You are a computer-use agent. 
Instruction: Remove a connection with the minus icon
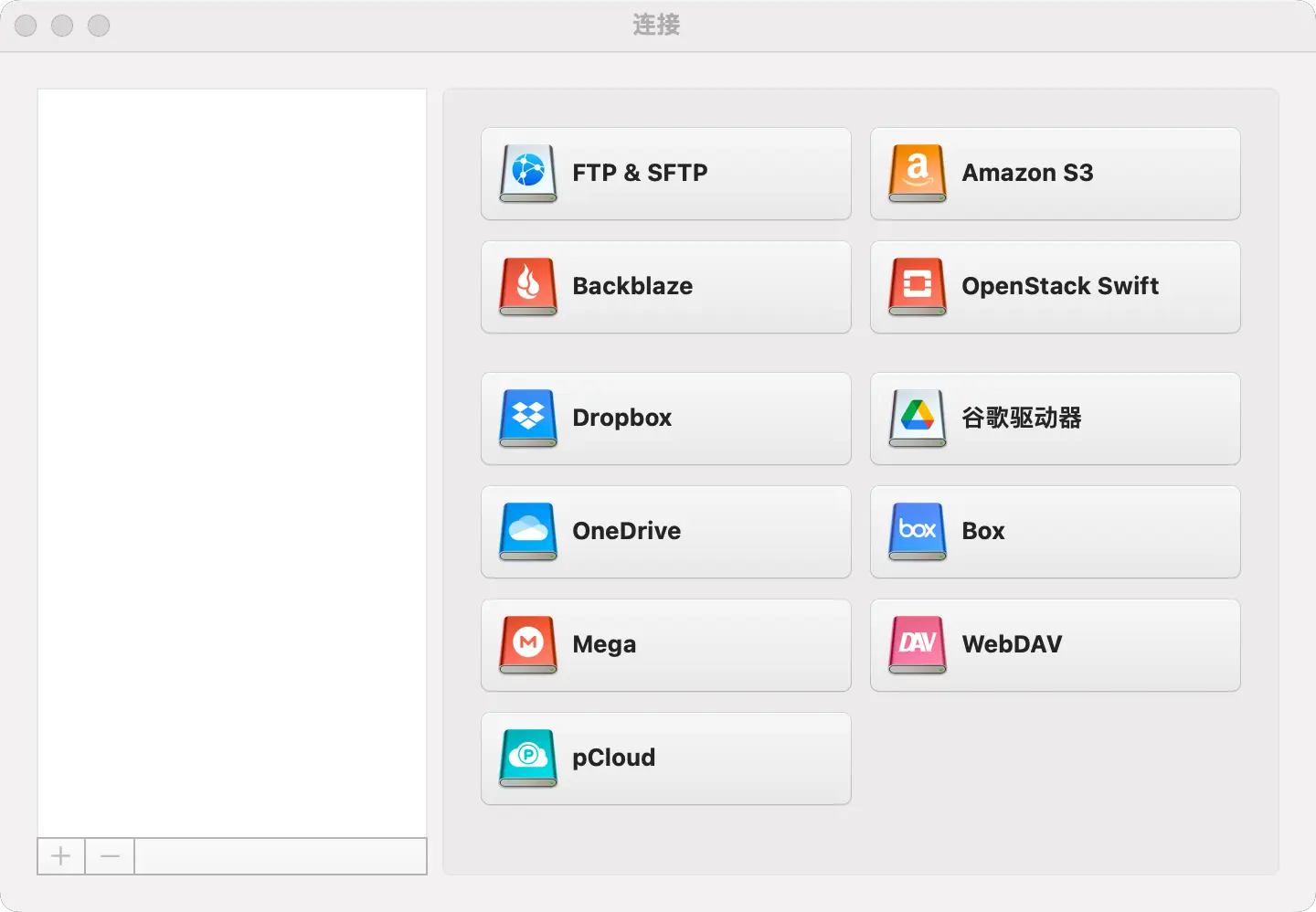(111, 856)
